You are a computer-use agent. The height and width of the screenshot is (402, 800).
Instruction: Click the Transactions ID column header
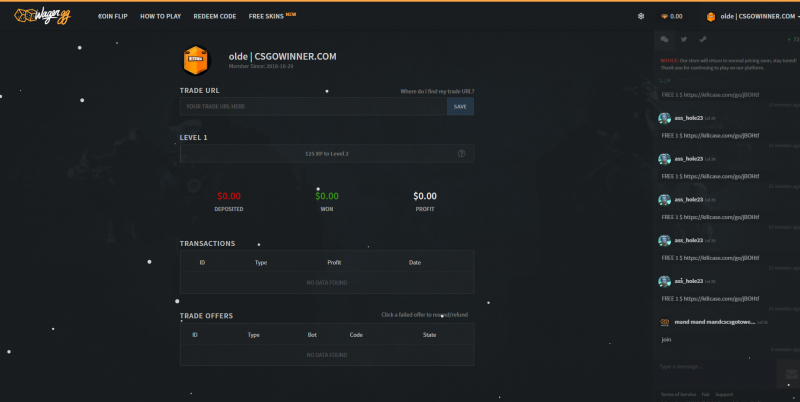click(x=202, y=262)
